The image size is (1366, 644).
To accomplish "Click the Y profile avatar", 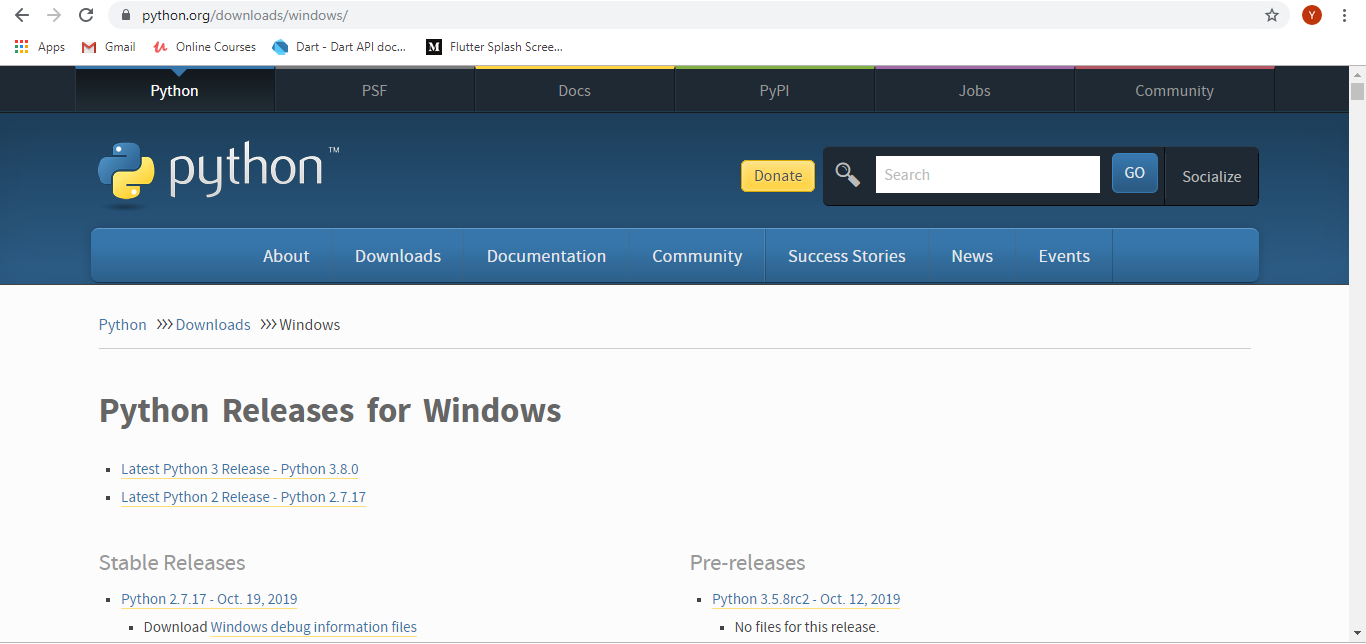I will [1311, 16].
